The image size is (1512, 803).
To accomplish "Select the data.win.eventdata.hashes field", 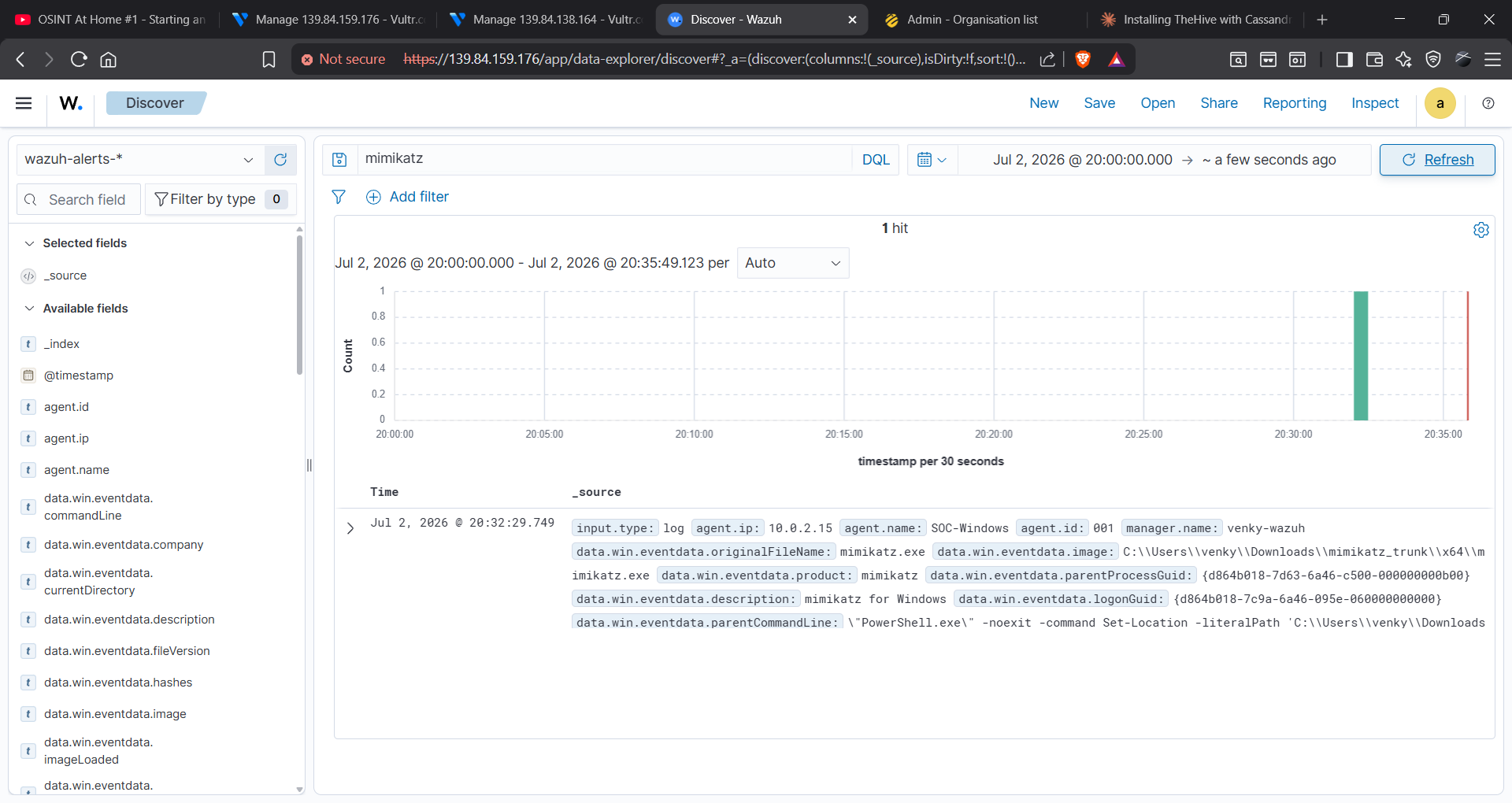I will [118, 683].
